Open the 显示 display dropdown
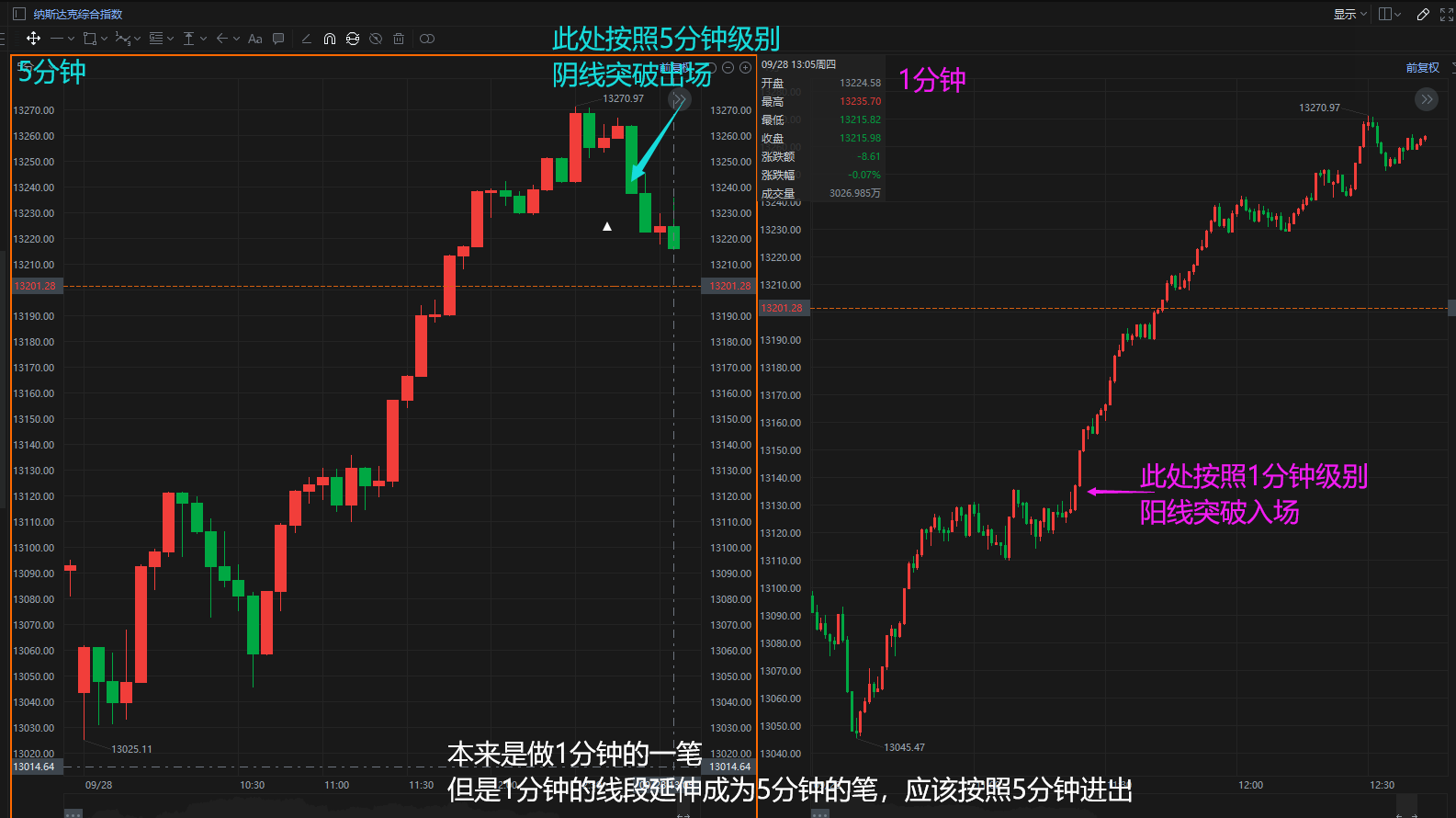This screenshot has height=818, width=1456. point(1350,14)
